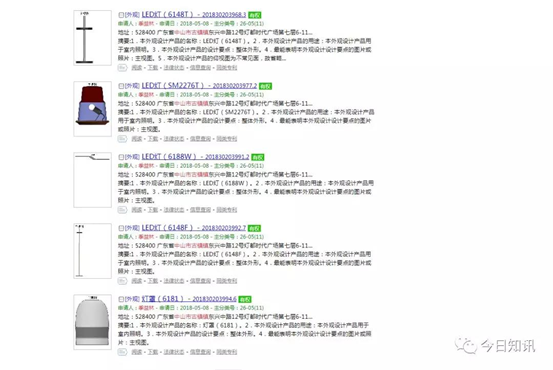This screenshot has height=370, width=553.
Task: Click 法律状态 under the SM2276T result
Action: [x=174, y=139]
